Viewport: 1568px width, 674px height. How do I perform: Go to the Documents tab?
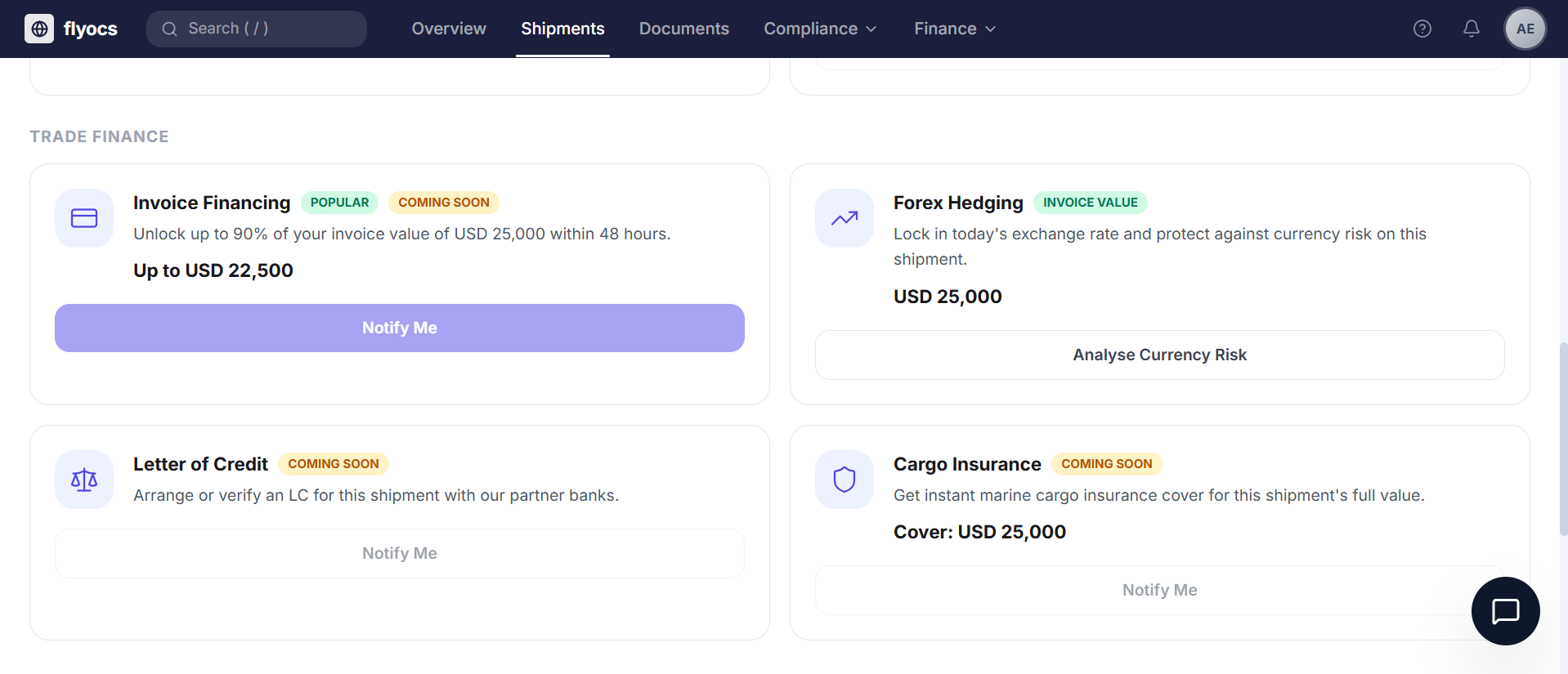tap(683, 29)
